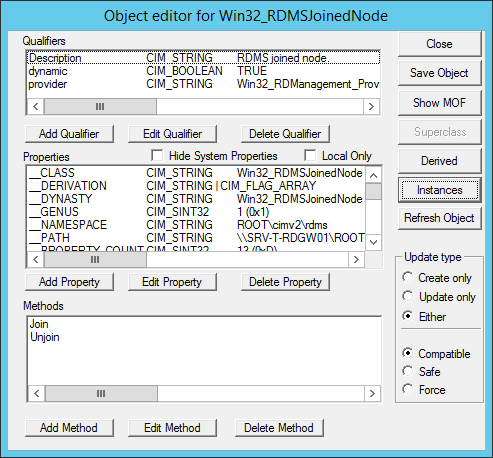Click Delete Method button
The image size is (493, 458).
click(279, 428)
